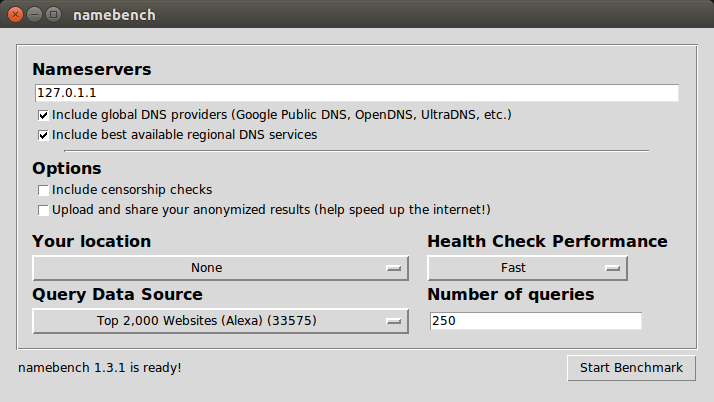
Task: Click the Include best available regional label
Action: 185,134
